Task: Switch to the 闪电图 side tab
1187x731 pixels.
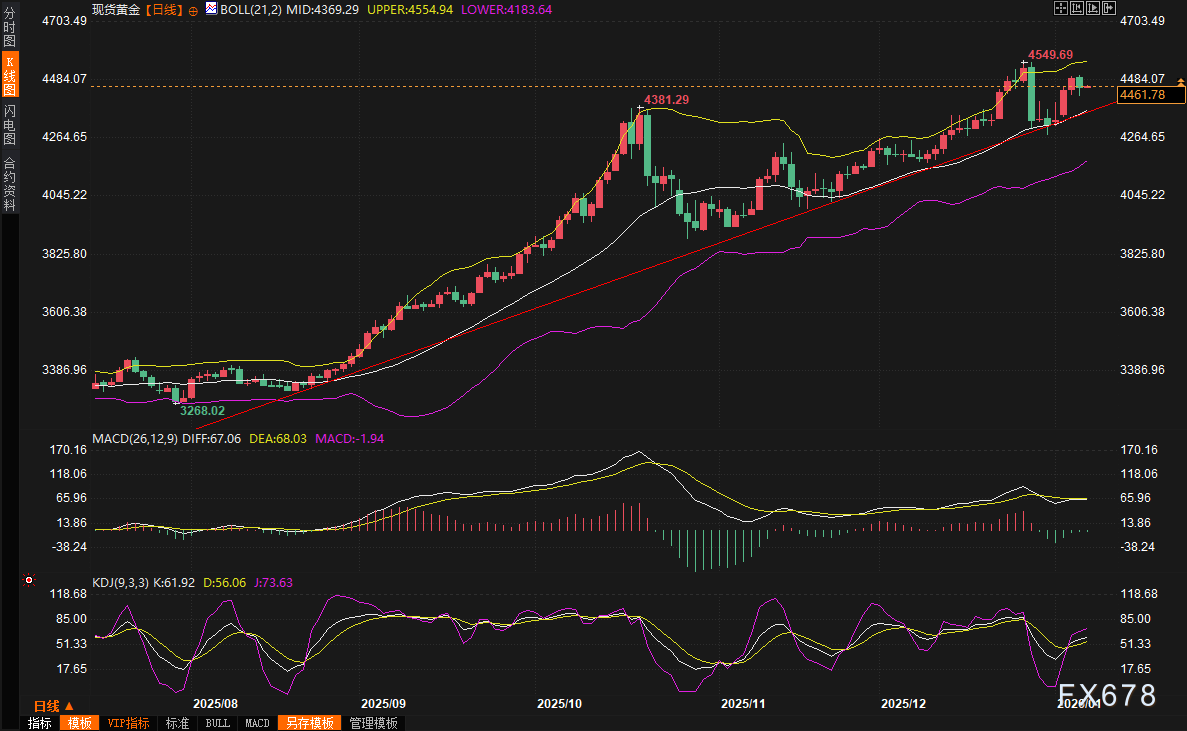Action: tap(9, 125)
